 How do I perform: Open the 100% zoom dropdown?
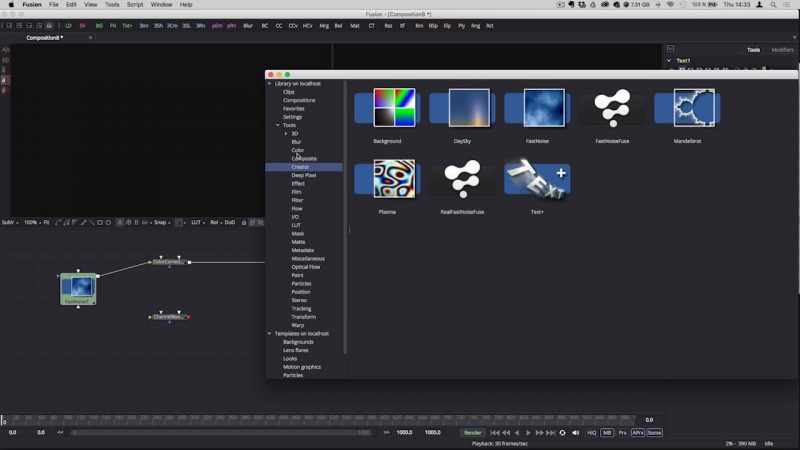pyautogui.click(x=32, y=222)
